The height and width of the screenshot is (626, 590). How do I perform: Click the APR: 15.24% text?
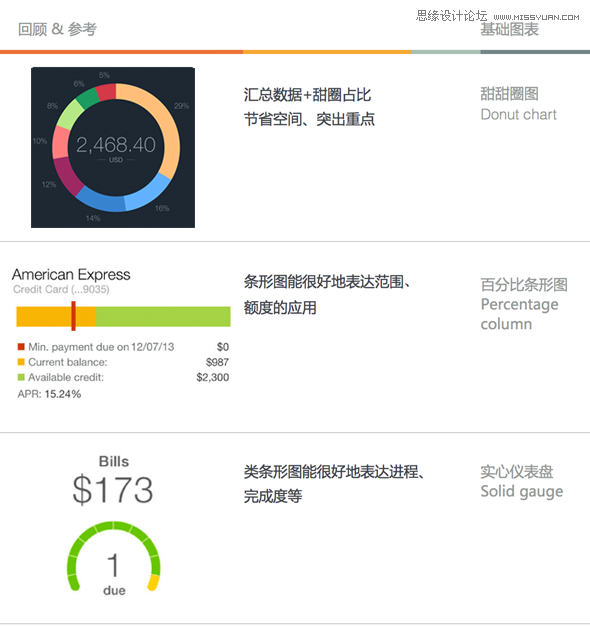pyautogui.click(x=49, y=394)
